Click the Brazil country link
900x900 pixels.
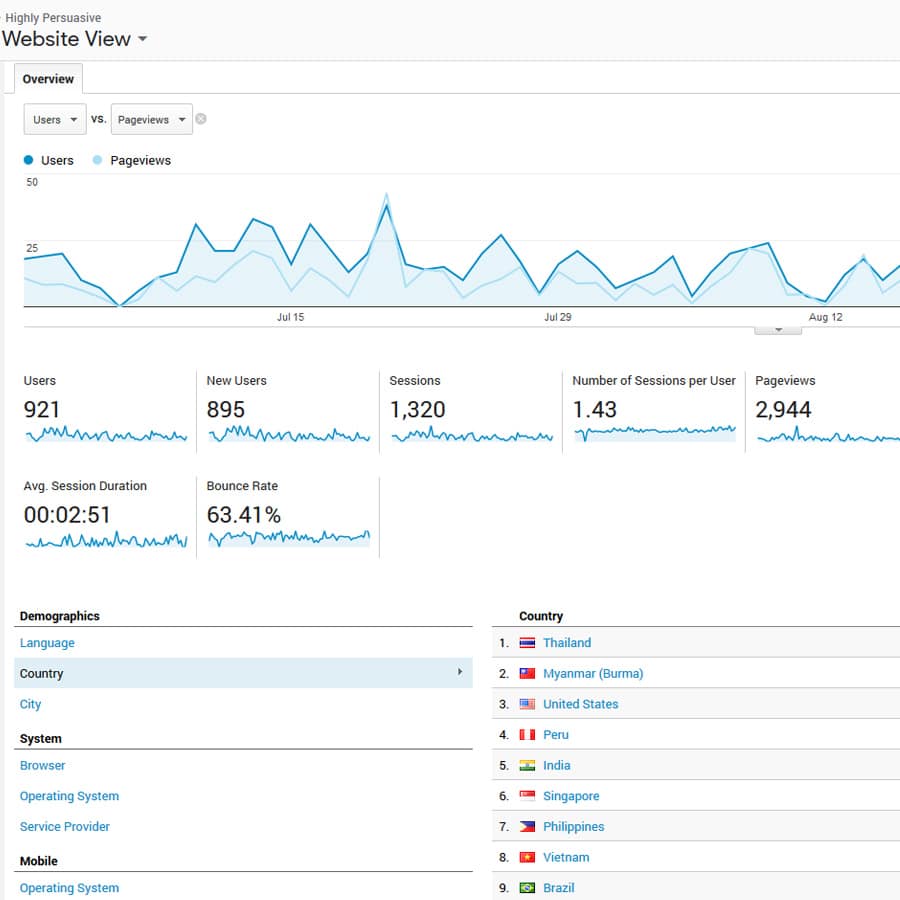pyautogui.click(x=558, y=888)
